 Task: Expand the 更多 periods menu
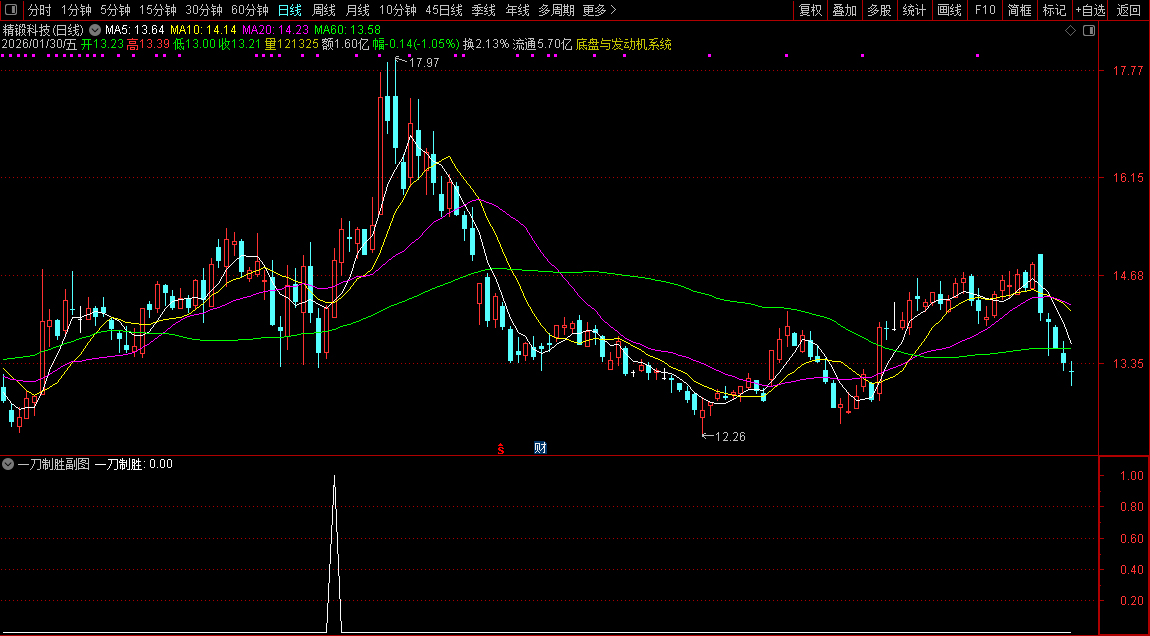(x=599, y=10)
